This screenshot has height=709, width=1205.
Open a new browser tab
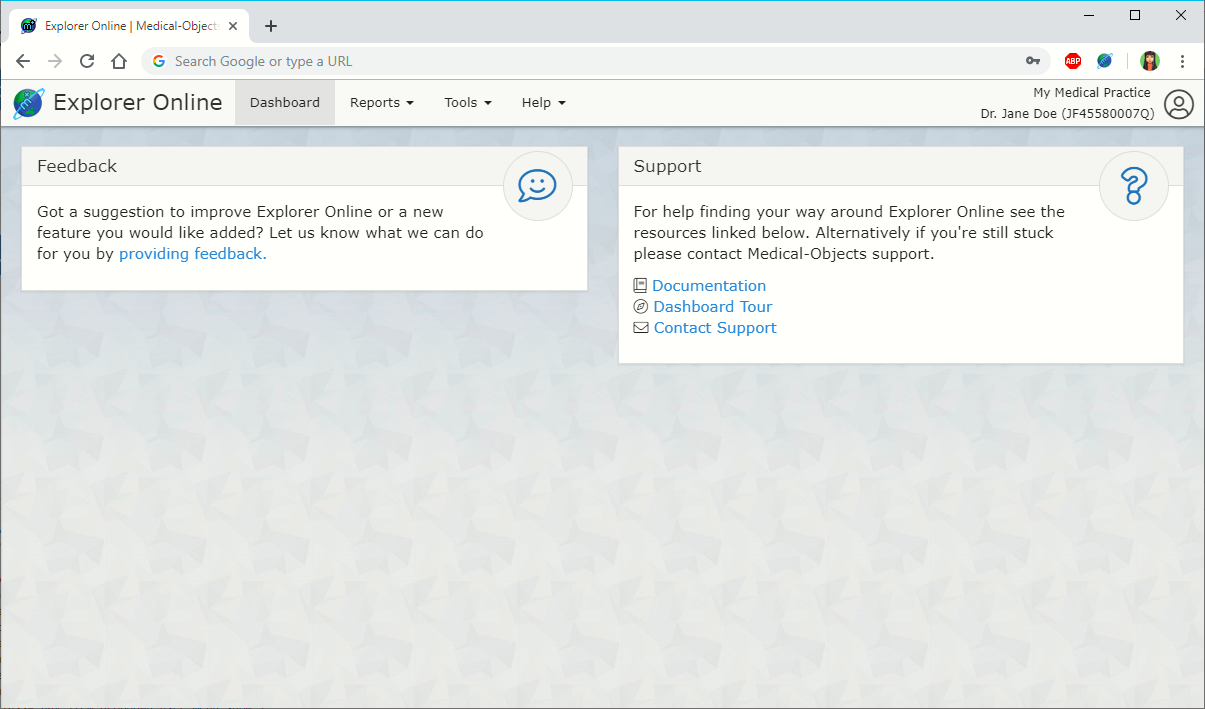(x=271, y=26)
